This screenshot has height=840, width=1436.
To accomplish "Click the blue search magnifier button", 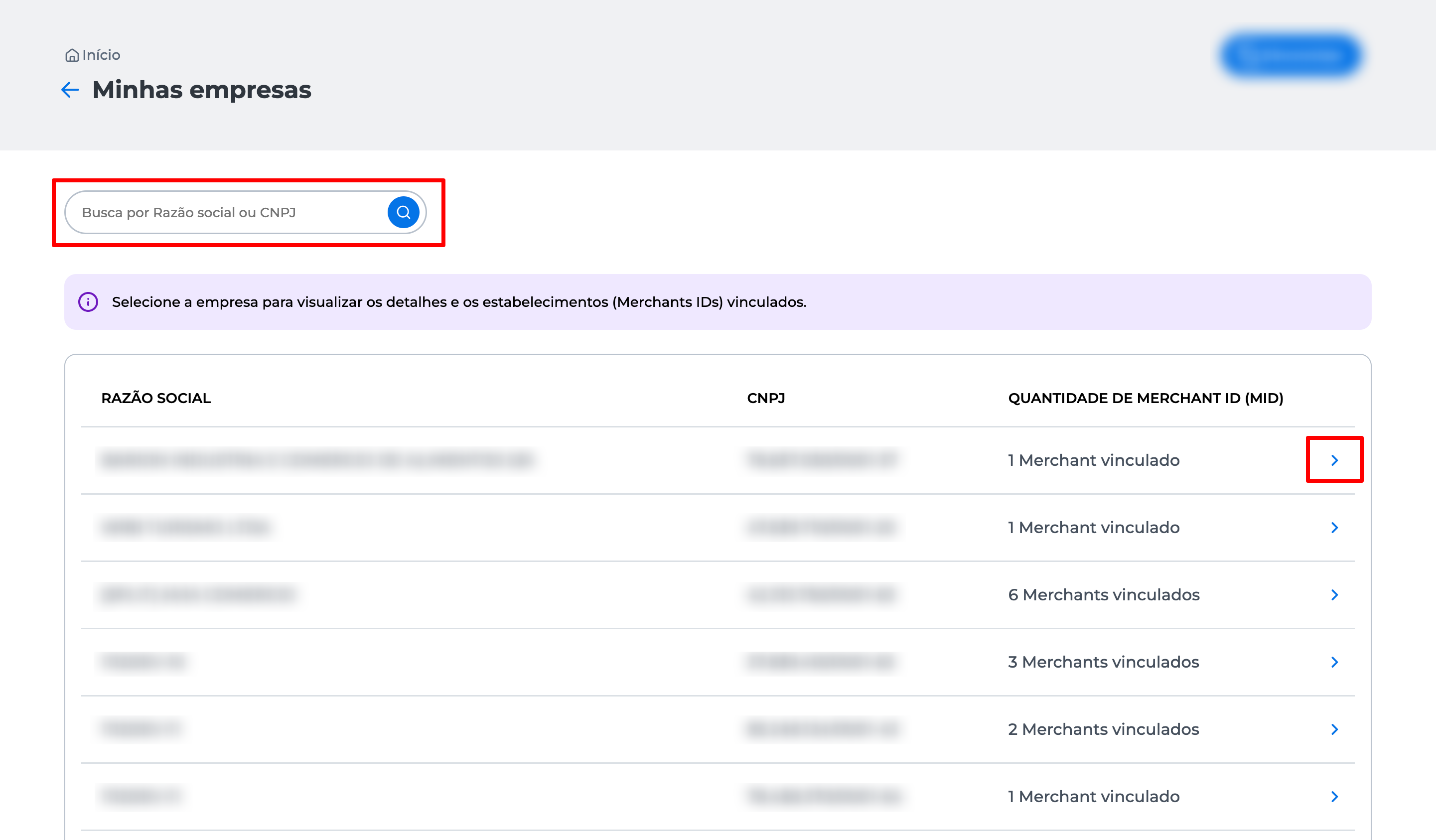I will [403, 212].
